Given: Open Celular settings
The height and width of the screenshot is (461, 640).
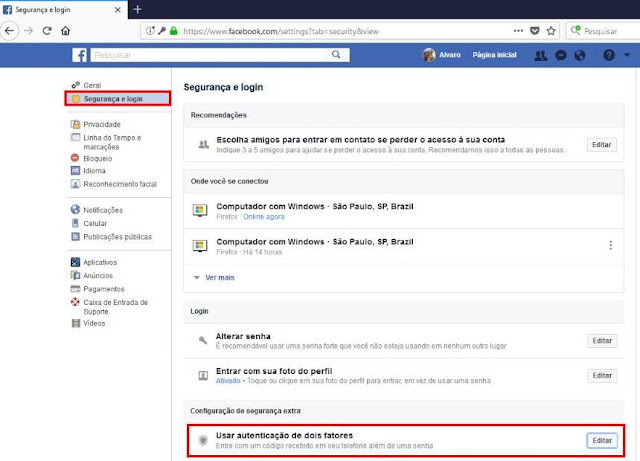Looking at the screenshot, I should pyautogui.click(x=95, y=223).
